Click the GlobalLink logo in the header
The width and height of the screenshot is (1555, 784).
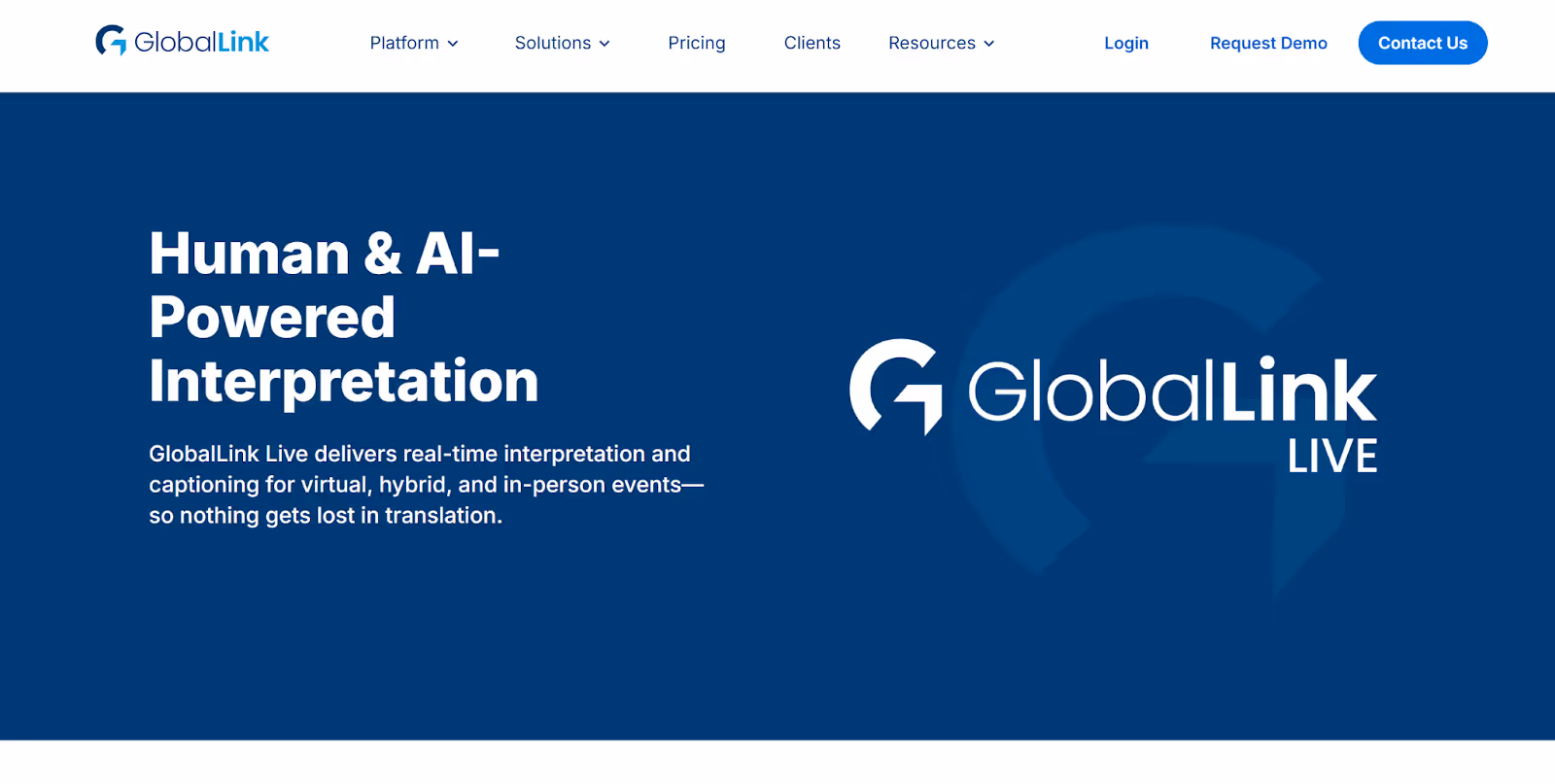(182, 41)
